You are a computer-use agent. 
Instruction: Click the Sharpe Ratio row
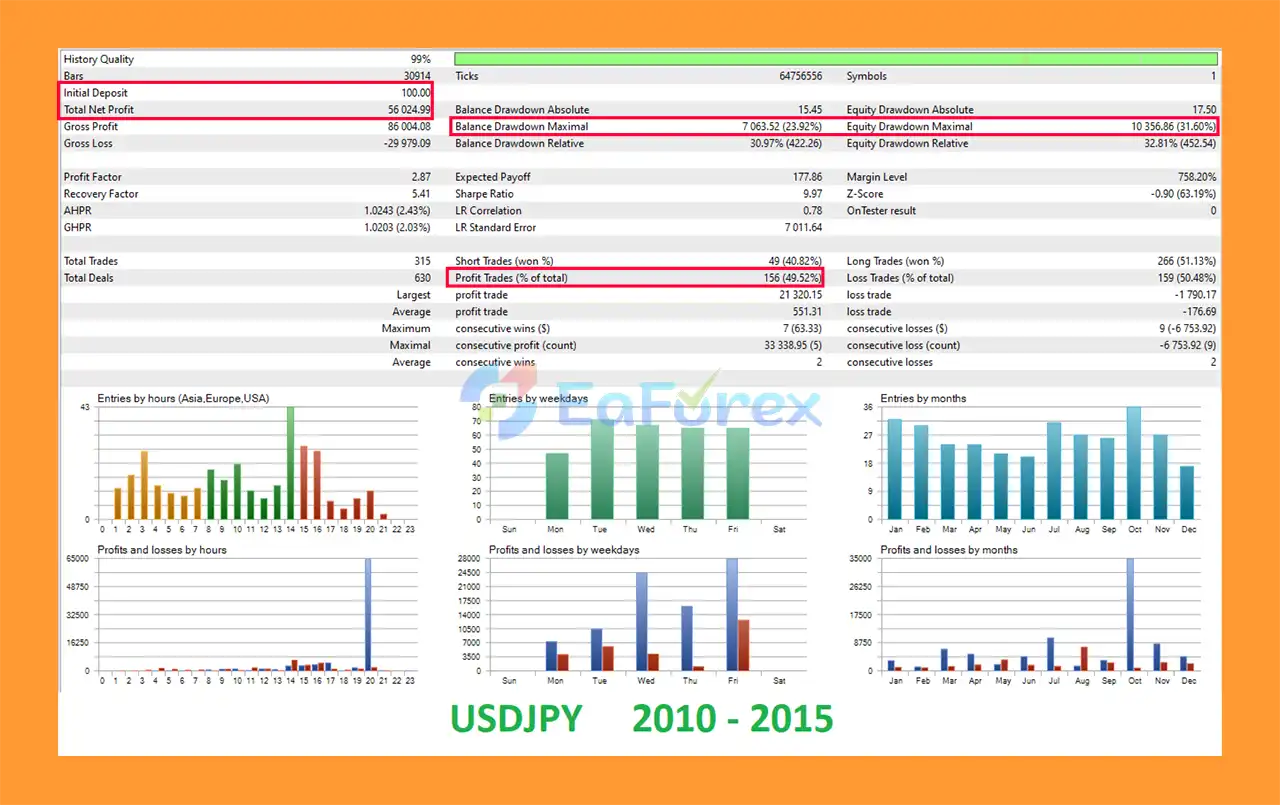[638, 194]
